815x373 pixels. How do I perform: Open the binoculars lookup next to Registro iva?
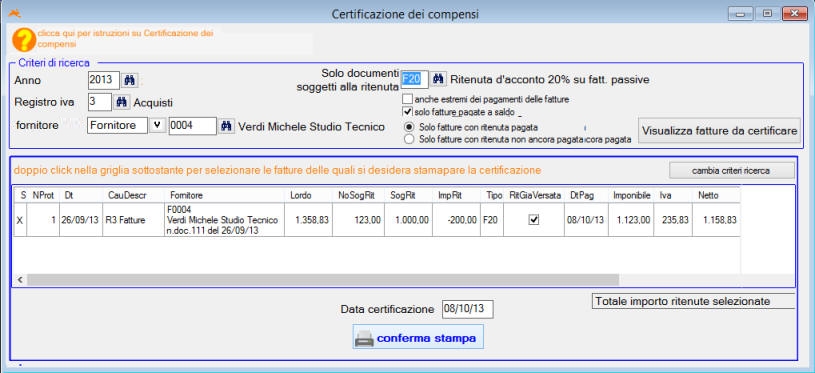click(122, 102)
